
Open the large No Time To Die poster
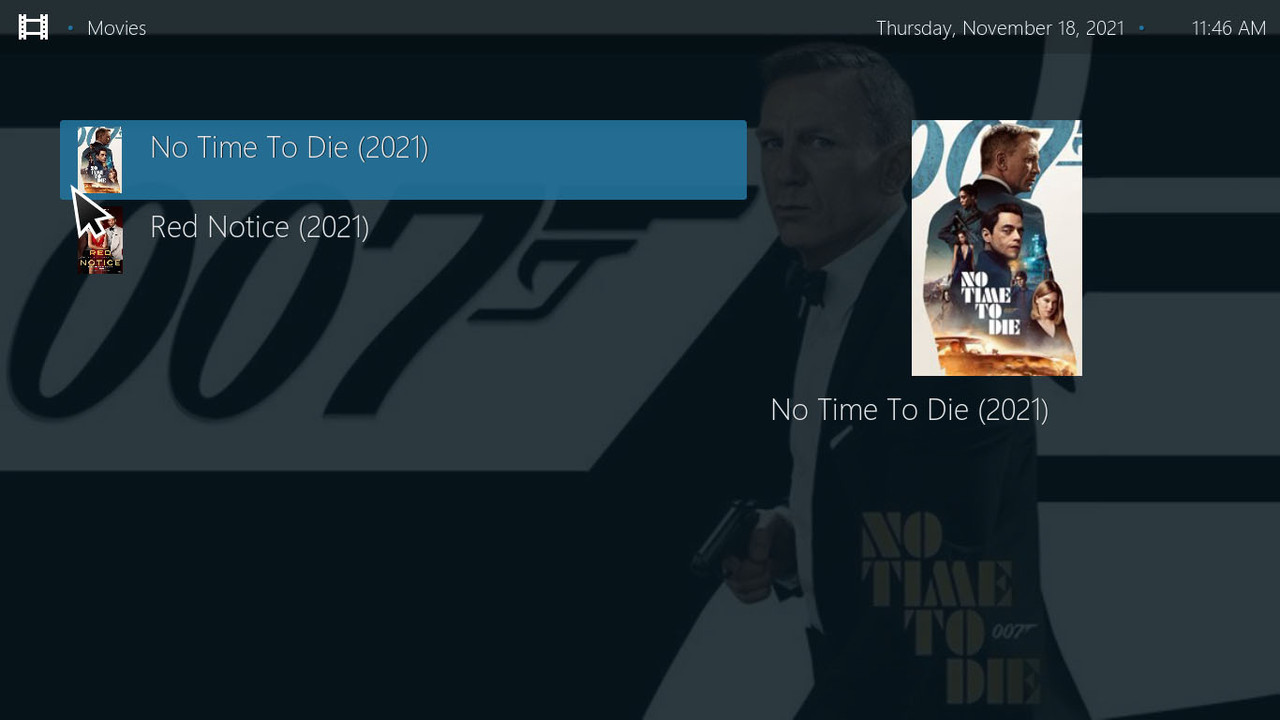[x=997, y=248]
